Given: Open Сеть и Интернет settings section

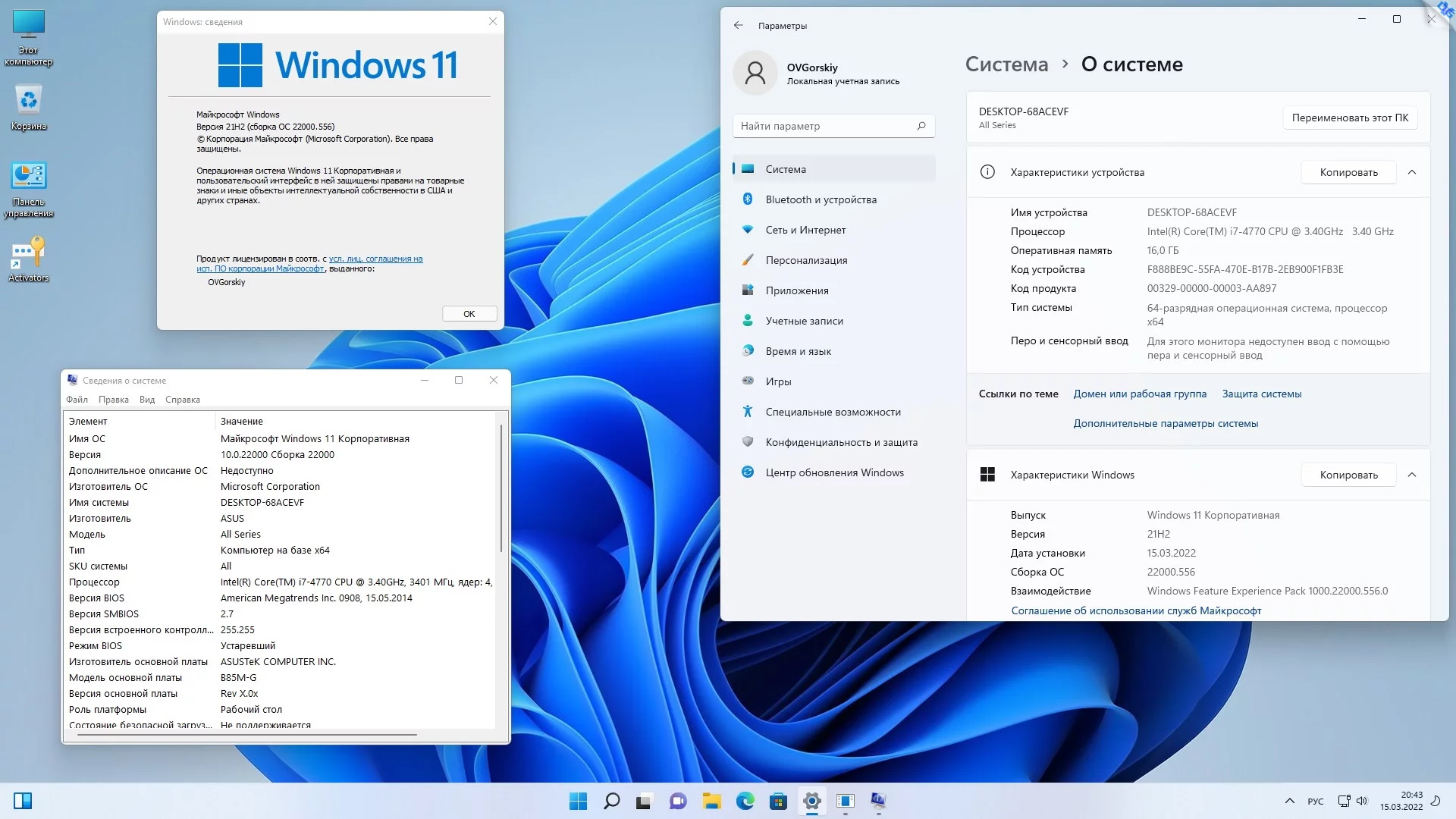Looking at the screenshot, I should coord(805,230).
